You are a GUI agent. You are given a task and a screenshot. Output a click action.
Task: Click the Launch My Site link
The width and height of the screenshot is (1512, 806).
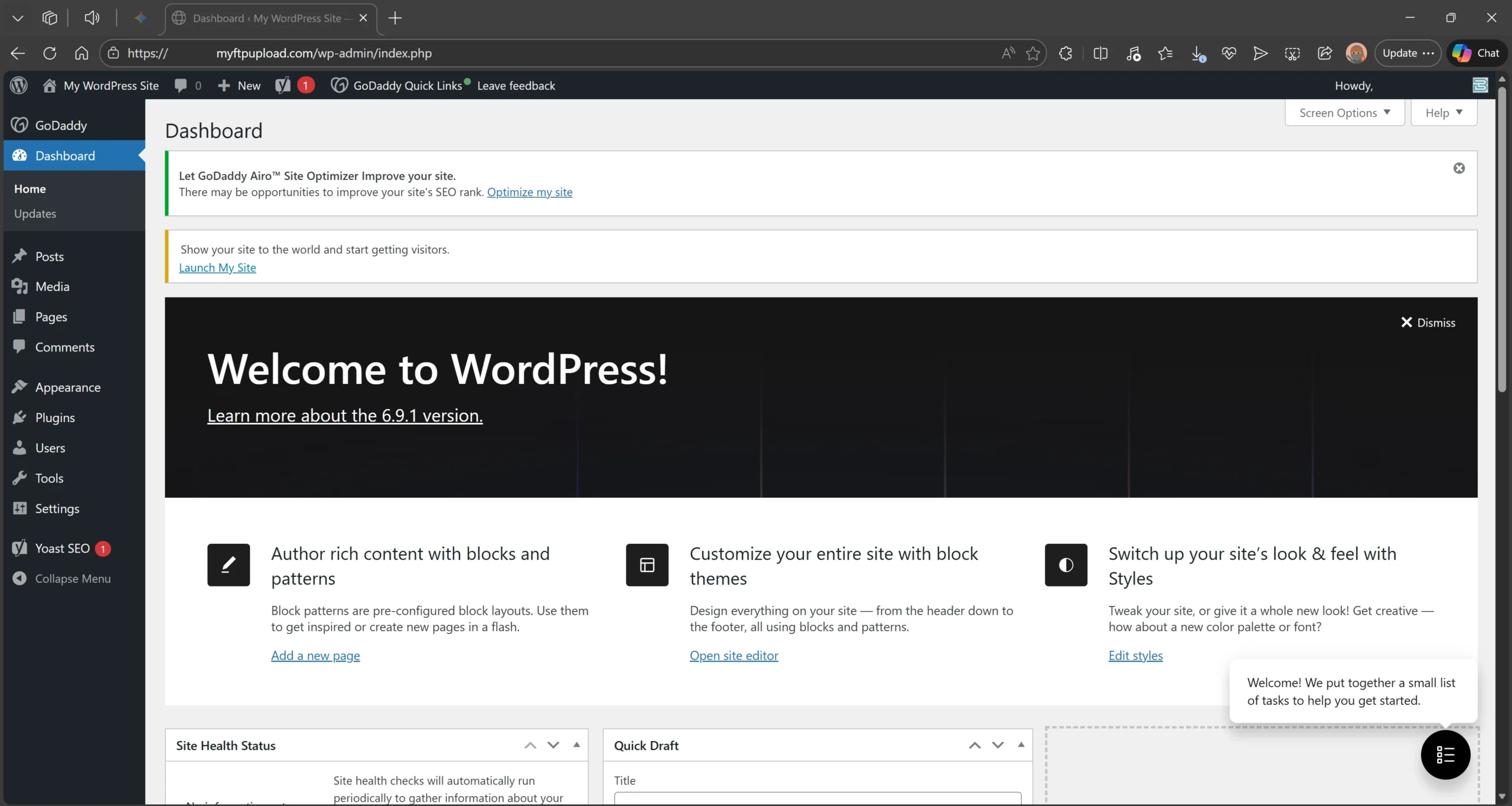click(217, 267)
